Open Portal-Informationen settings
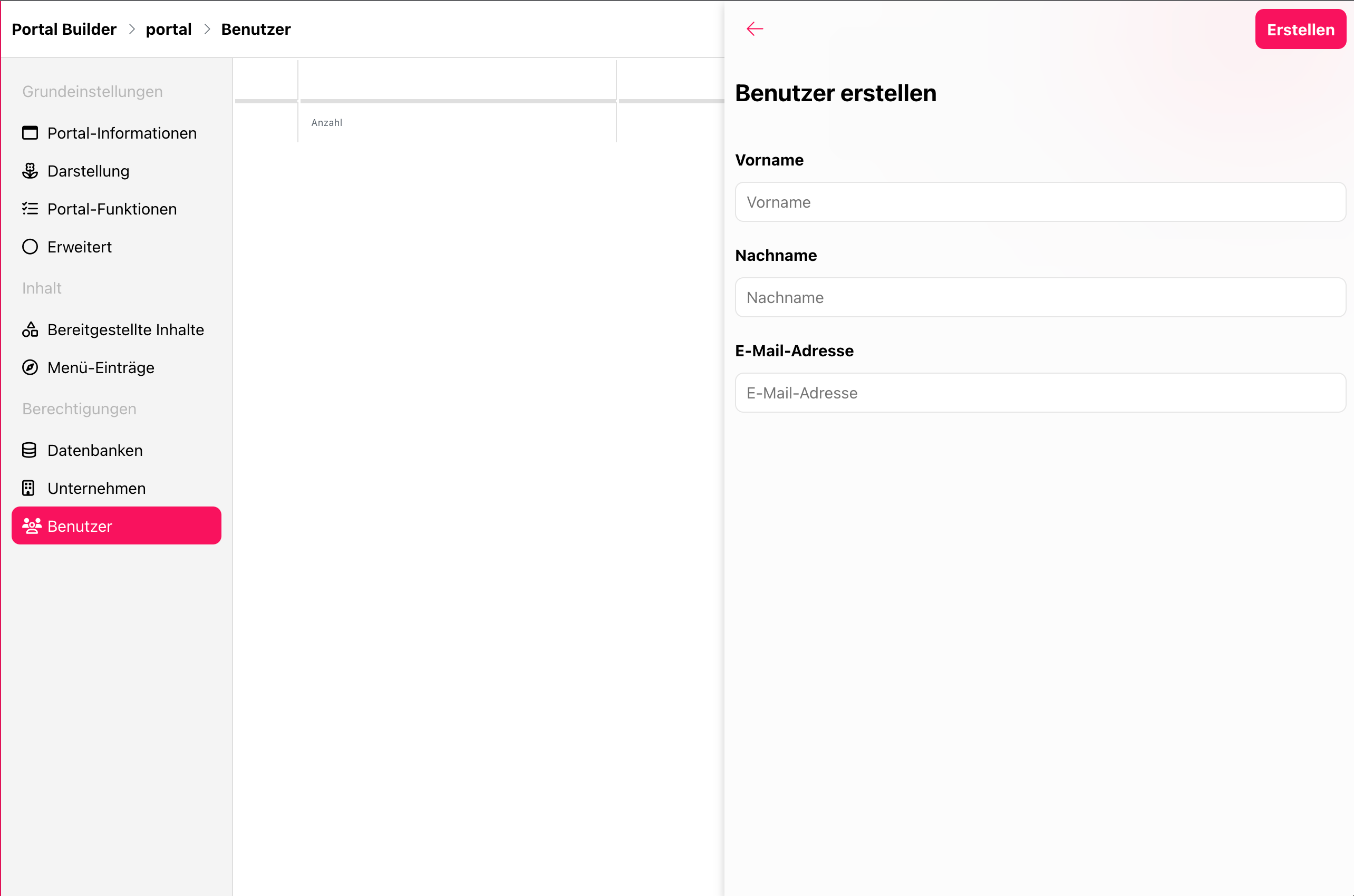 coord(116,133)
